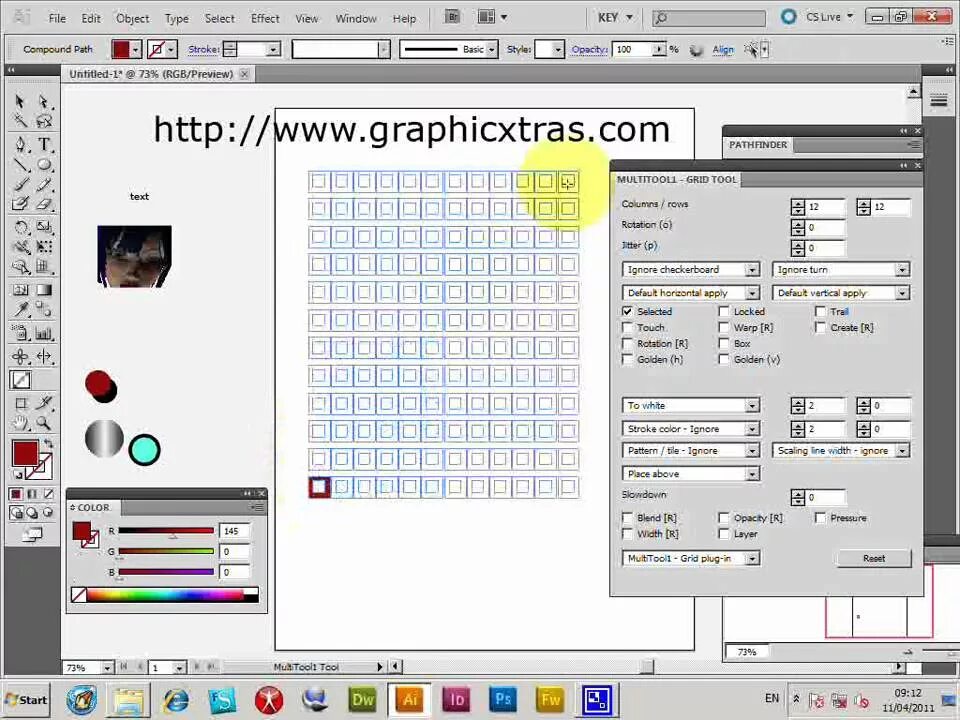Launch Photoshop from the taskbar

[x=502, y=699]
